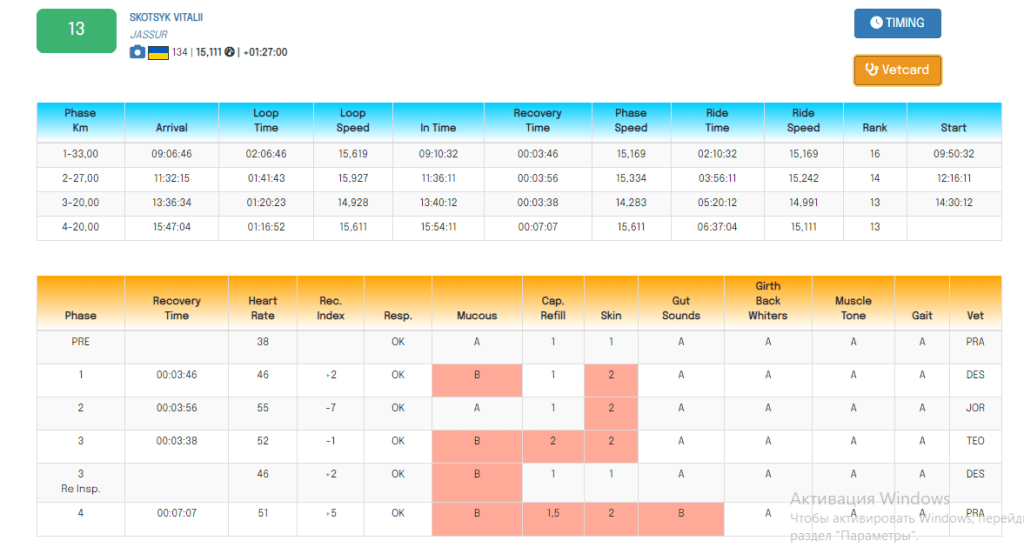The height and width of the screenshot is (554, 1024).
Task: Click arrival time 09:06:46 cell
Action: [172, 155]
